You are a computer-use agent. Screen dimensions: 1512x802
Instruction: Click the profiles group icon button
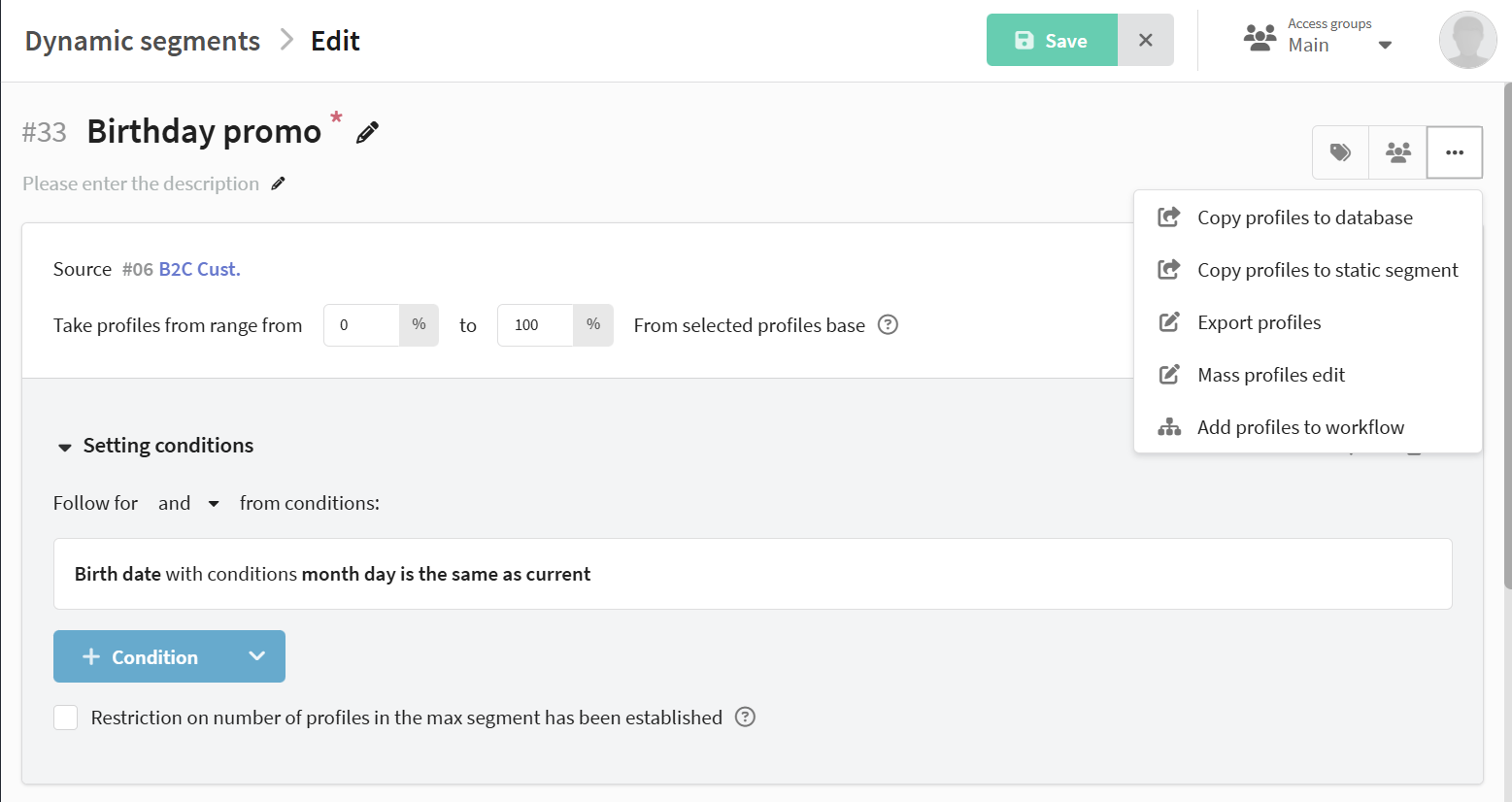click(x=1397, y=152)
